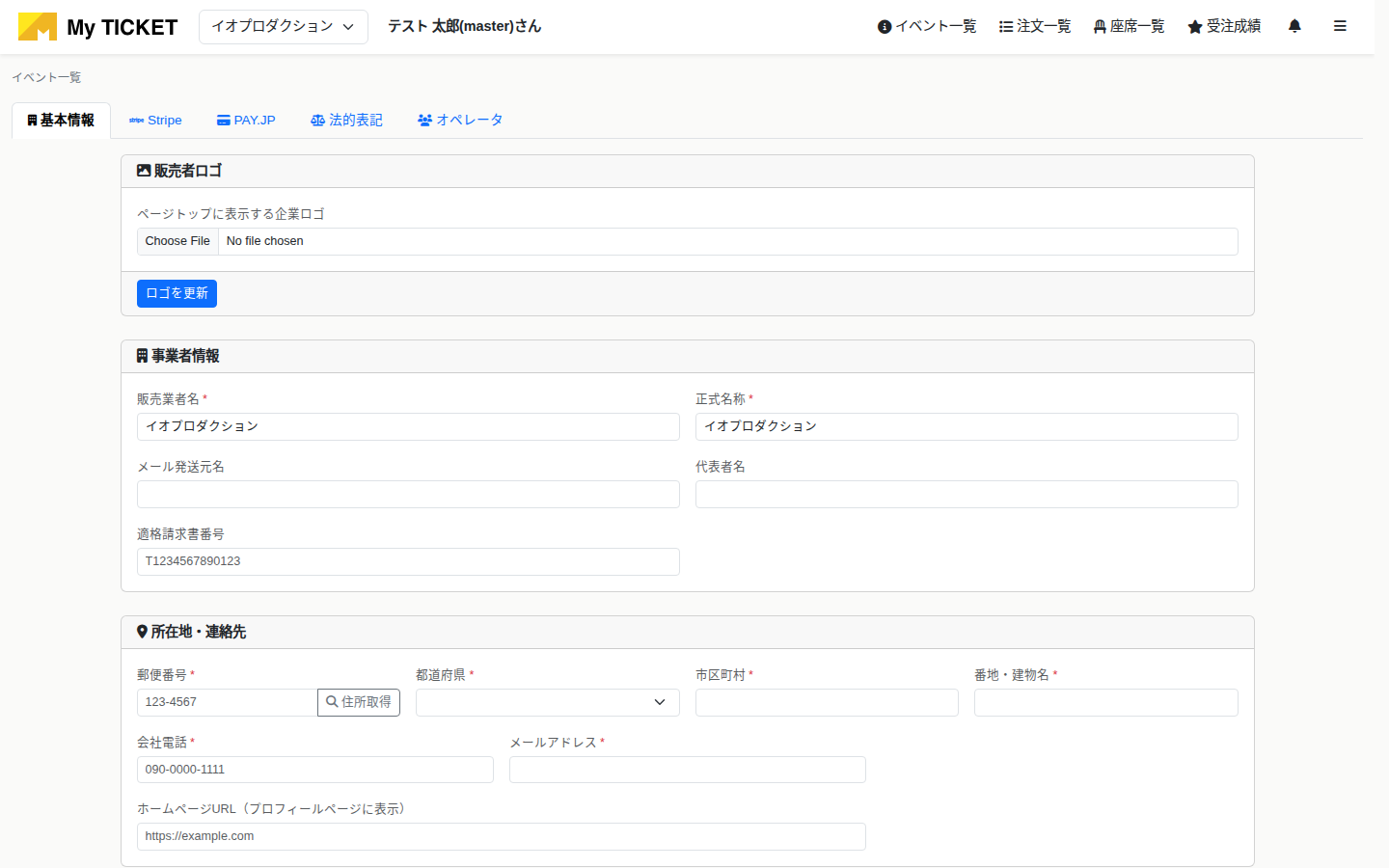The height and width of the screenshot is (868, 1389).
Task: Switch to the PAY.JP tab
Action: (x=246, y=121)
